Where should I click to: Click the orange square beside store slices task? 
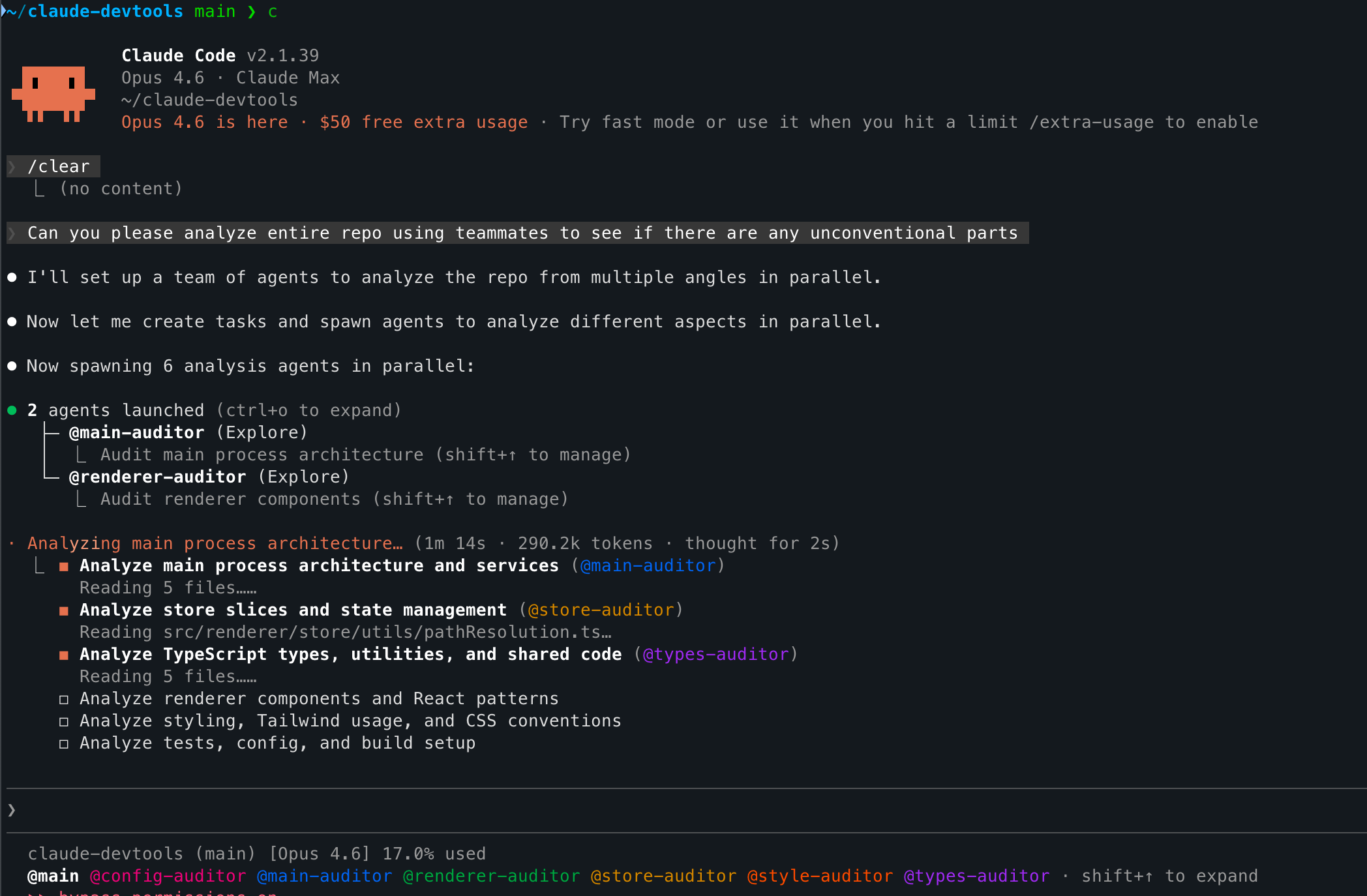tap(64, 611)
